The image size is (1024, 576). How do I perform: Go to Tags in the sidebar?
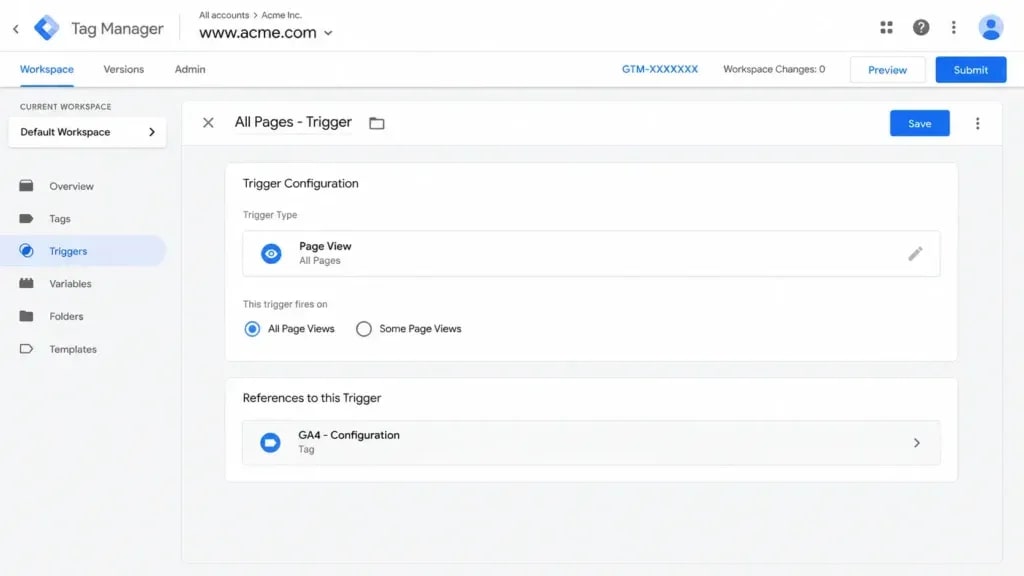point(59,219)
